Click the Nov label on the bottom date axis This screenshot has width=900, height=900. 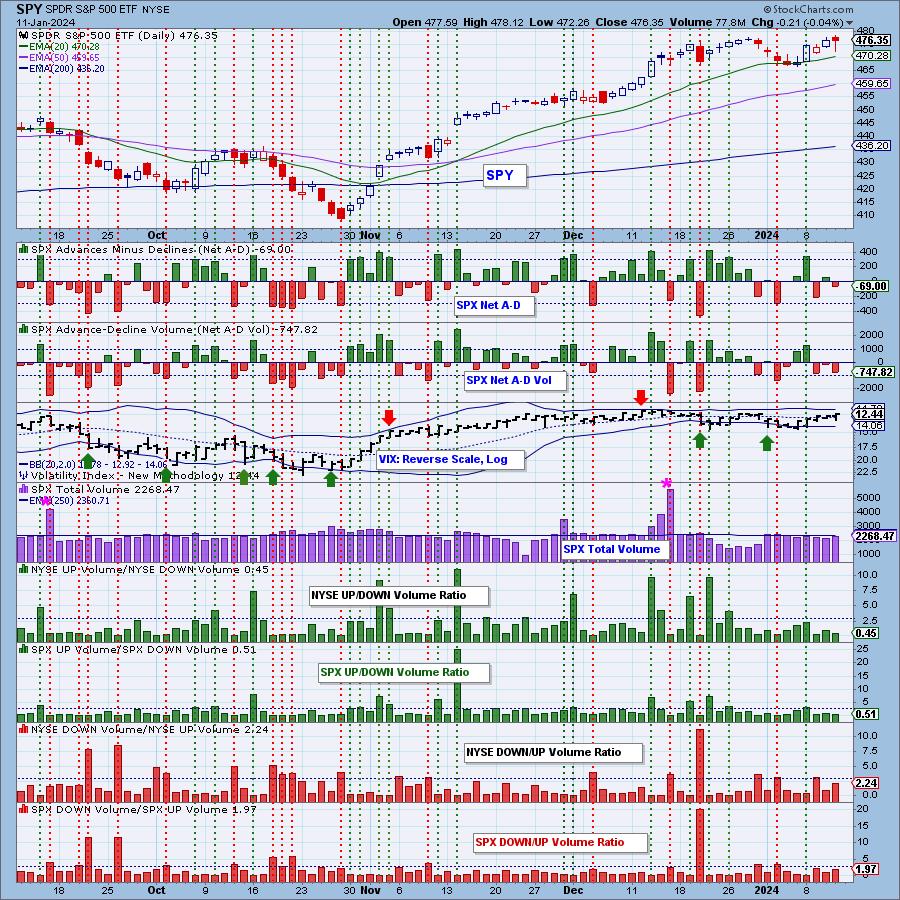(370, 891)
